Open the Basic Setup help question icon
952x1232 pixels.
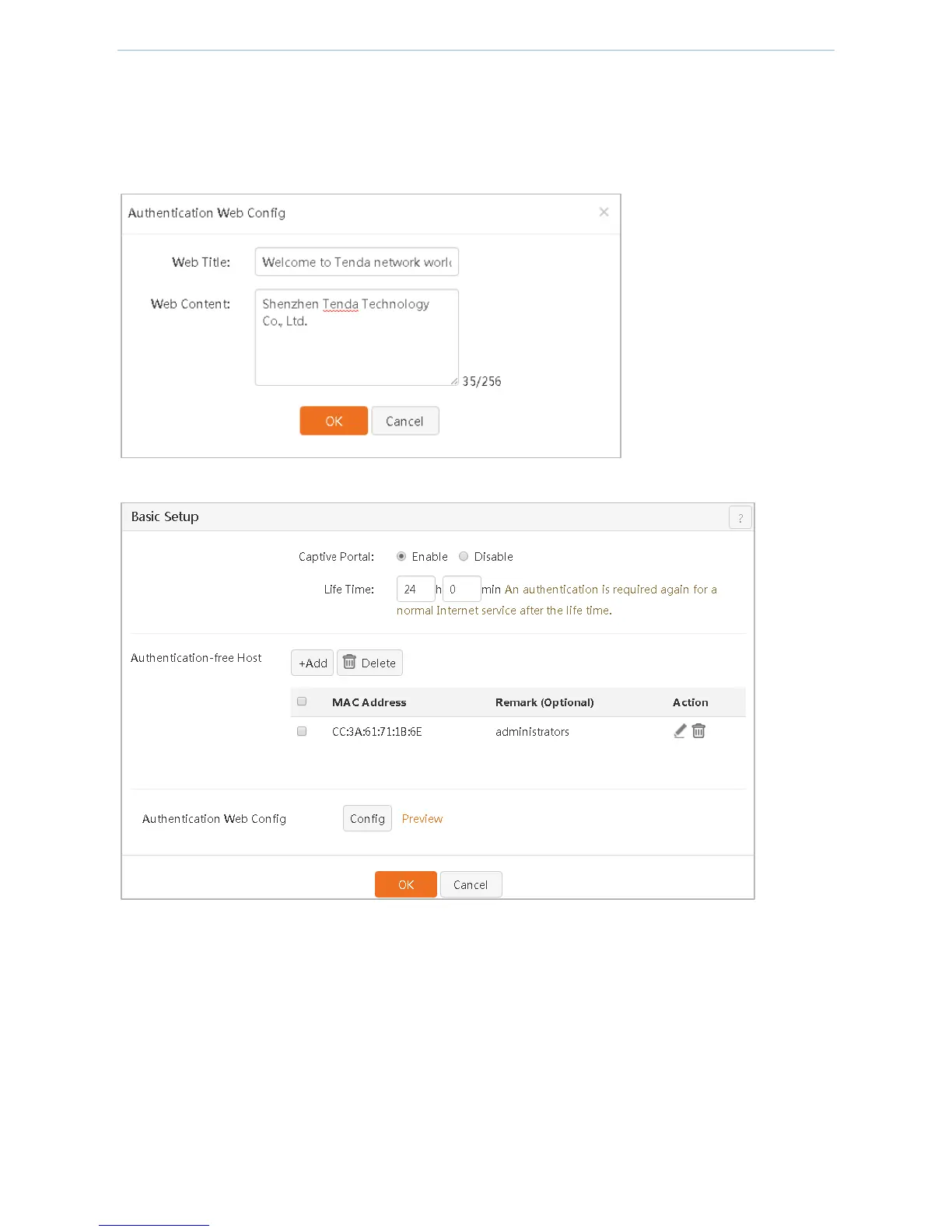(740, 517)
